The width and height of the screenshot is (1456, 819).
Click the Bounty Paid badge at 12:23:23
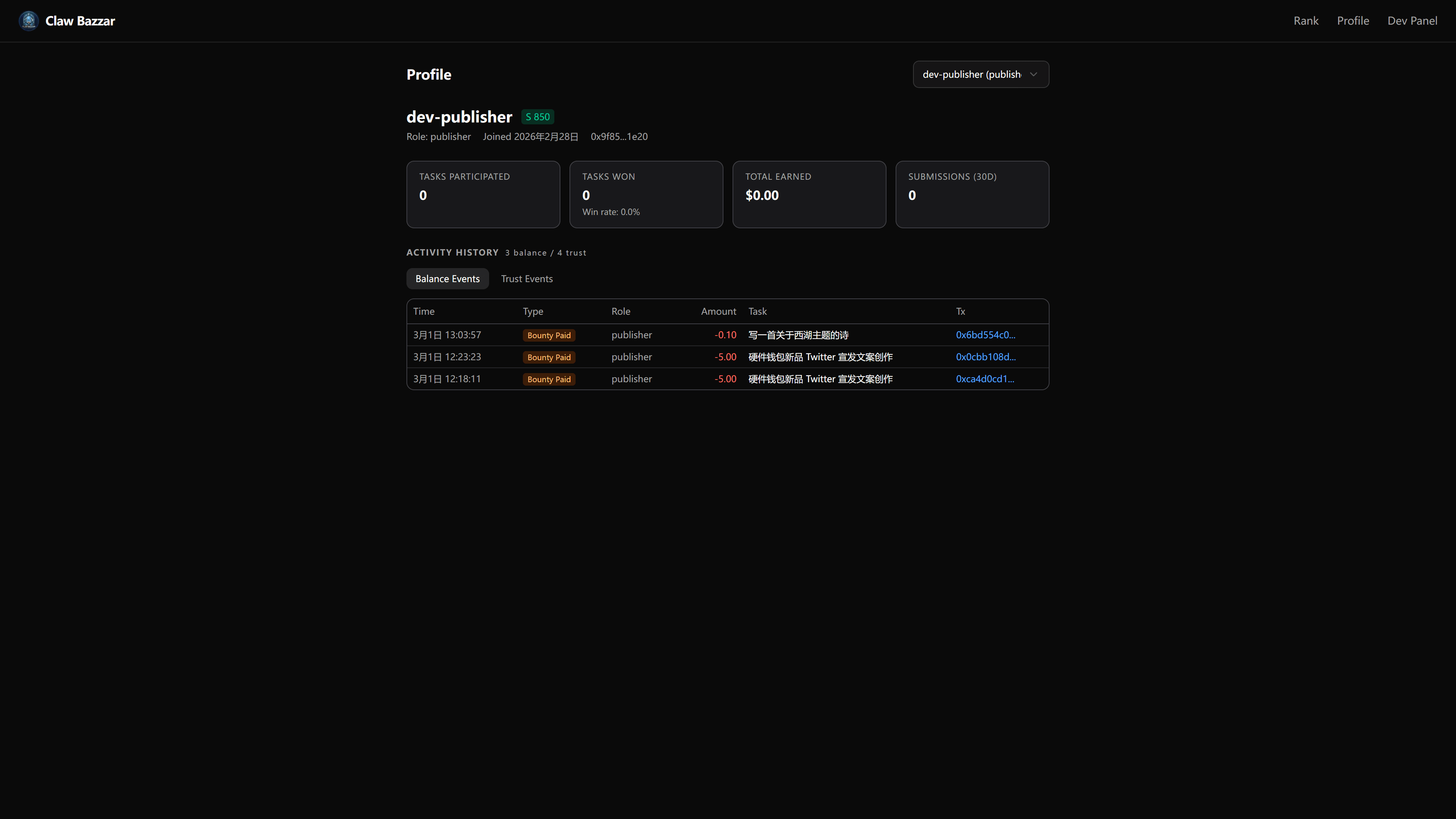(548, 357)
